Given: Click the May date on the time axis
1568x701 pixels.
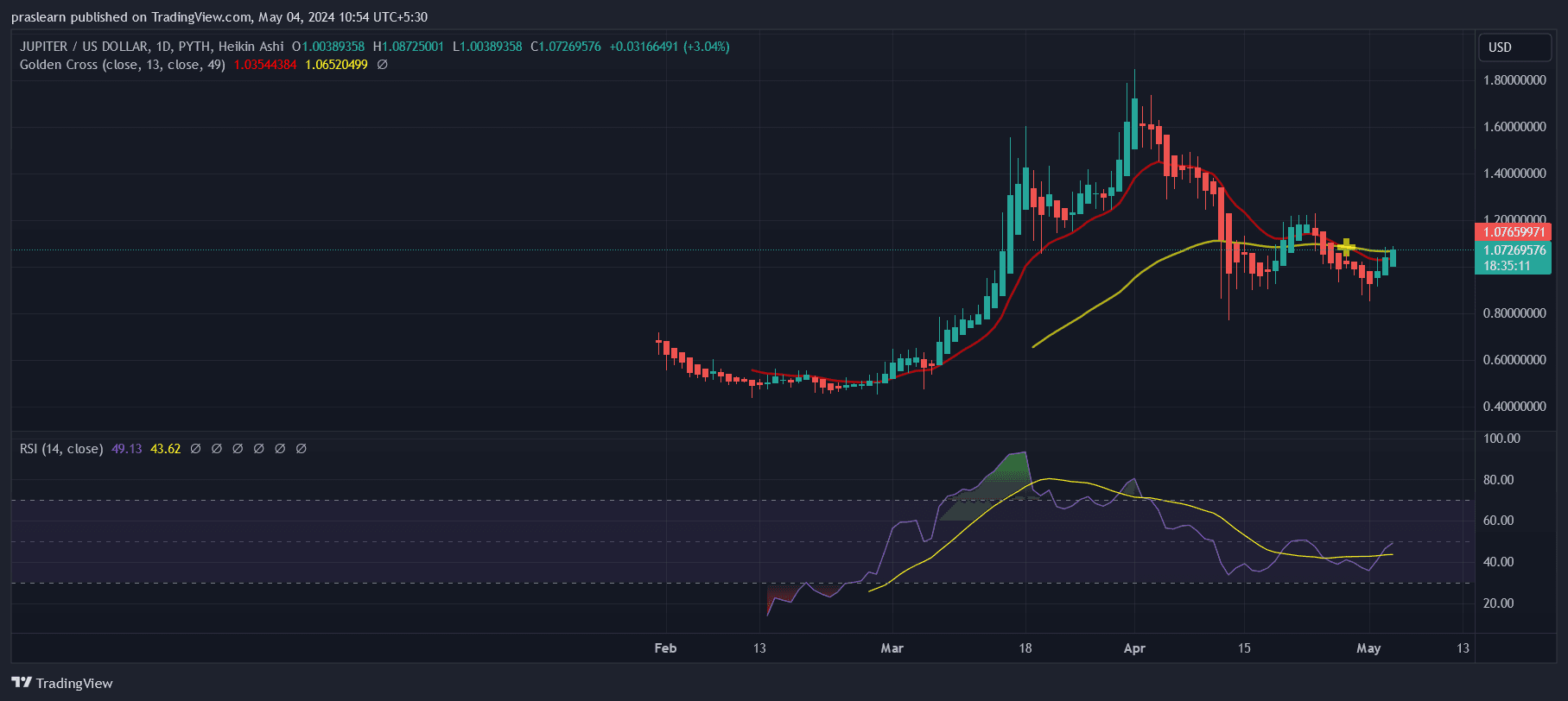Looking at the screenshot, I should point(1368,648).
